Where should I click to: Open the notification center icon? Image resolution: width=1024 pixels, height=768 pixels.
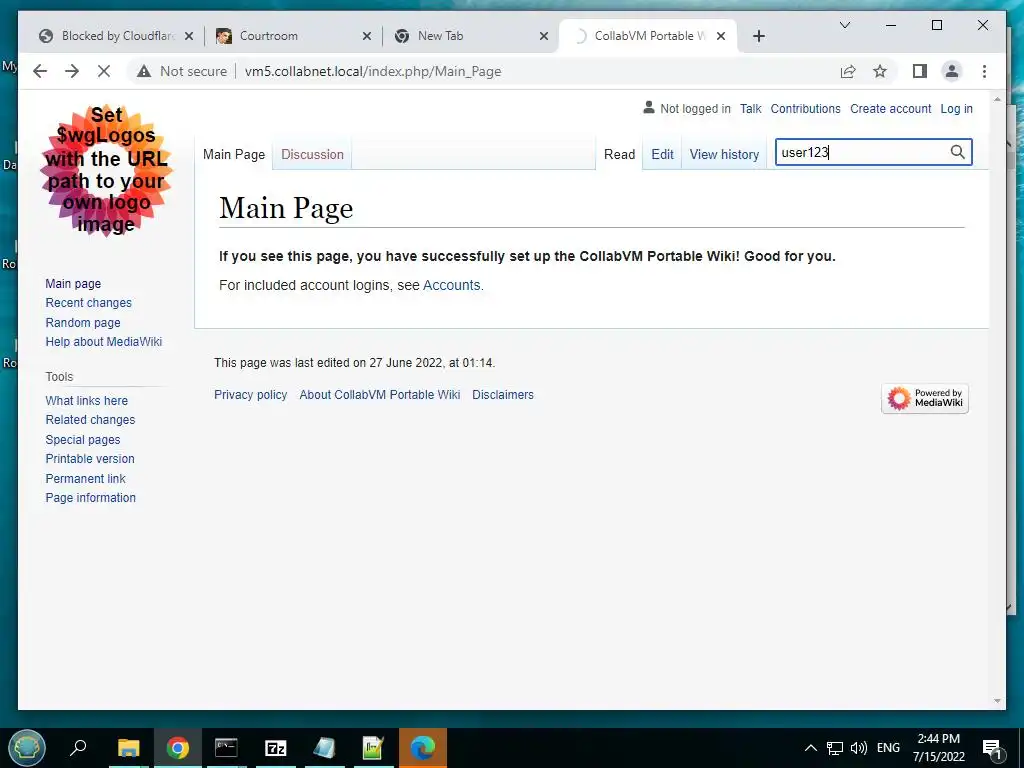point(993,749)
